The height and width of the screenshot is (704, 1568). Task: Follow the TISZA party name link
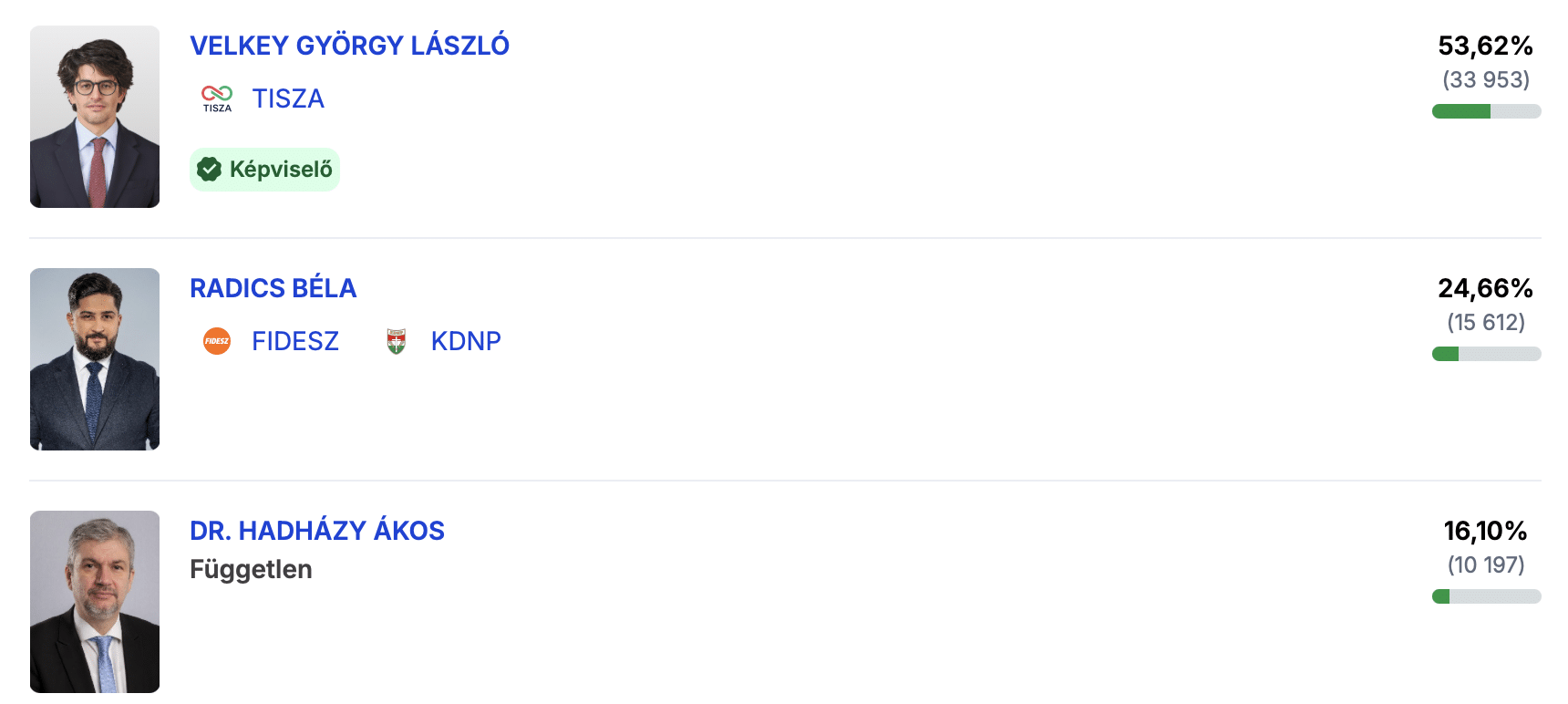[x=288, y=98]
